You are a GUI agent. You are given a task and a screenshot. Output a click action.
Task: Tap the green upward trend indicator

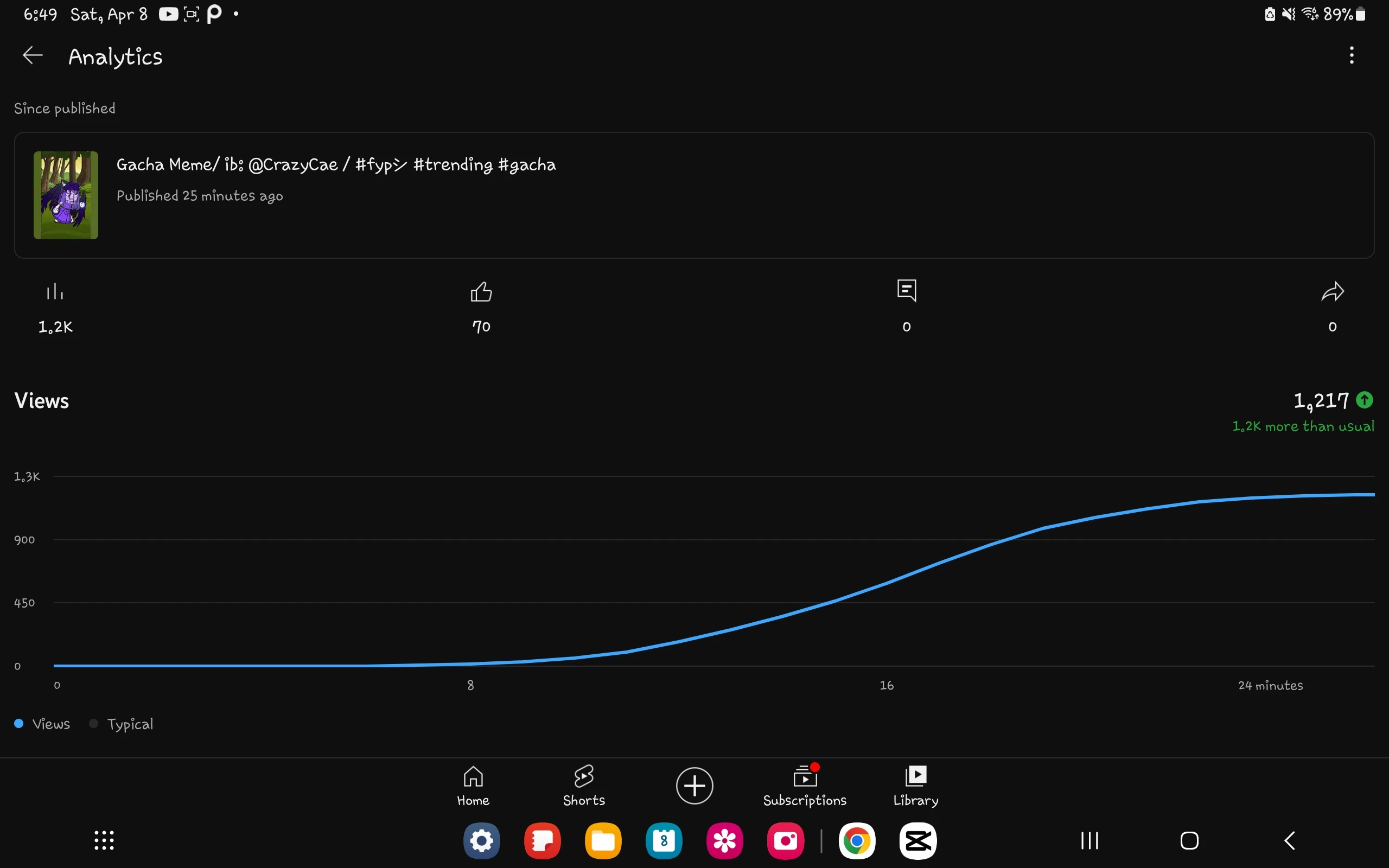pyautogui.click(x=1365, y=400)
